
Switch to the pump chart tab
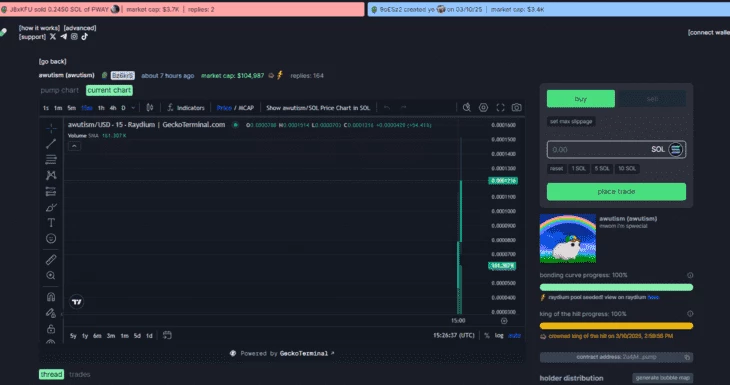tap(60, 90)
